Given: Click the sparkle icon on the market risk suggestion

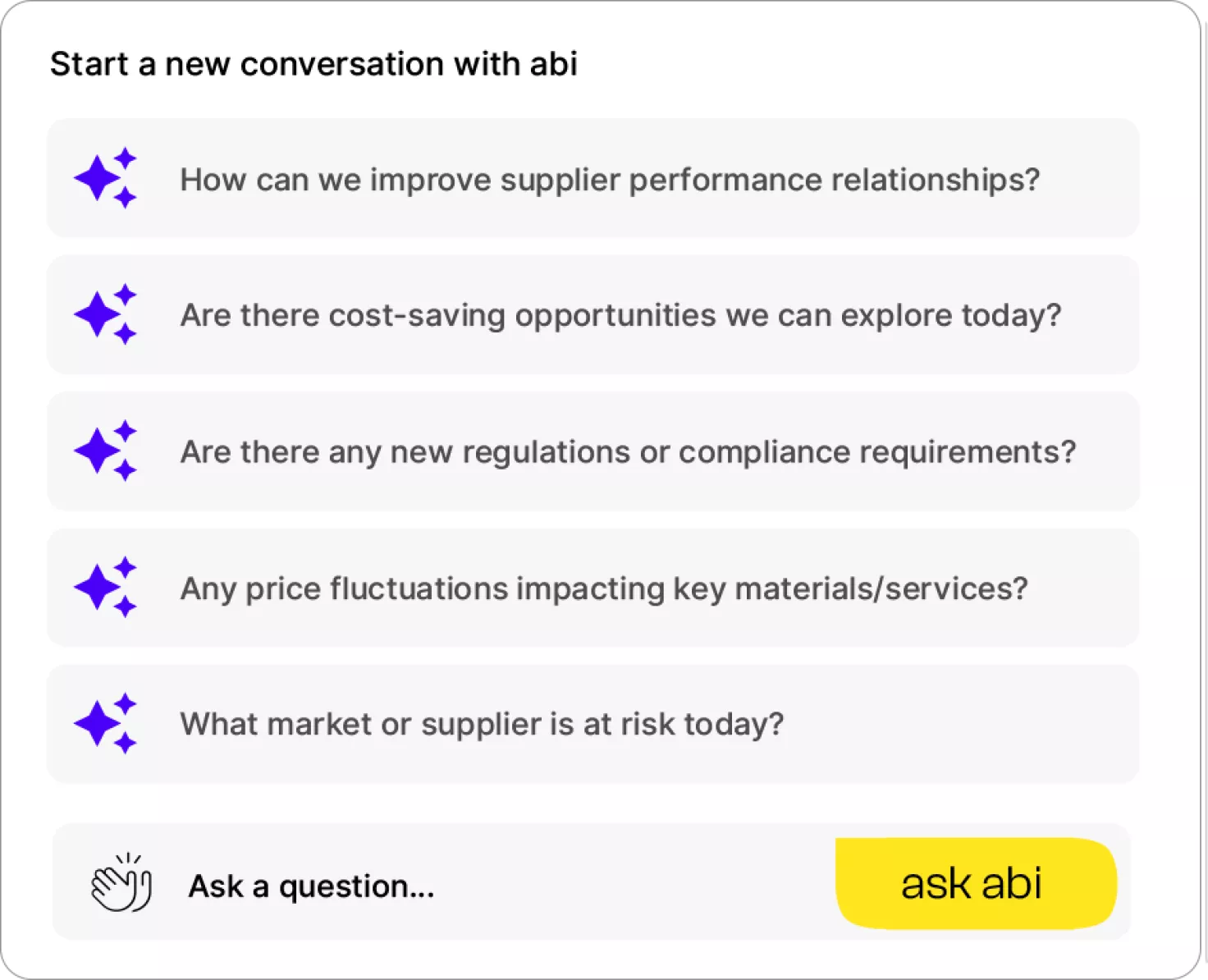Looking at the screenshot, I should [104, 723].
